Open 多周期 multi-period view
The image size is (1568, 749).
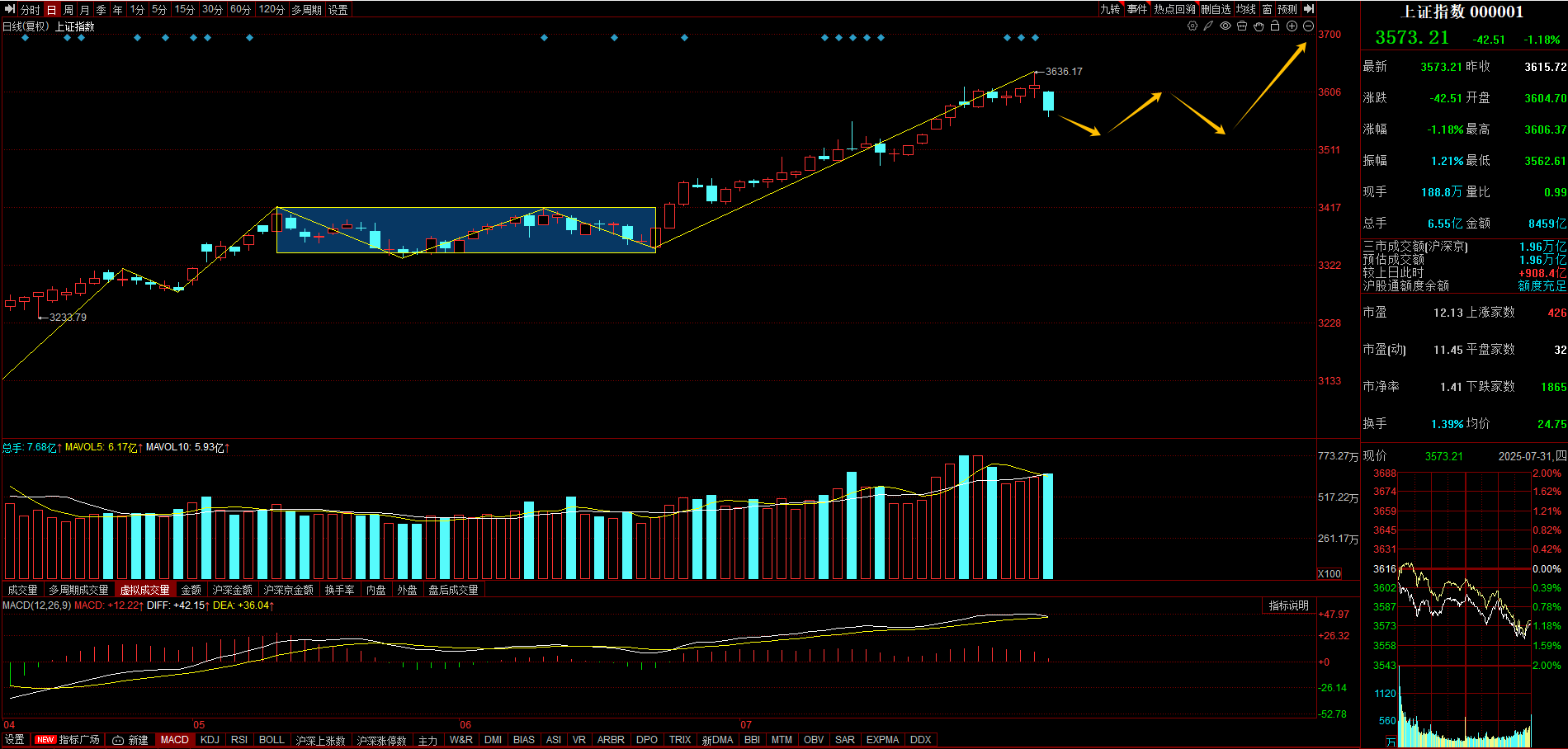pyautogui.click(x=306, y=10)
